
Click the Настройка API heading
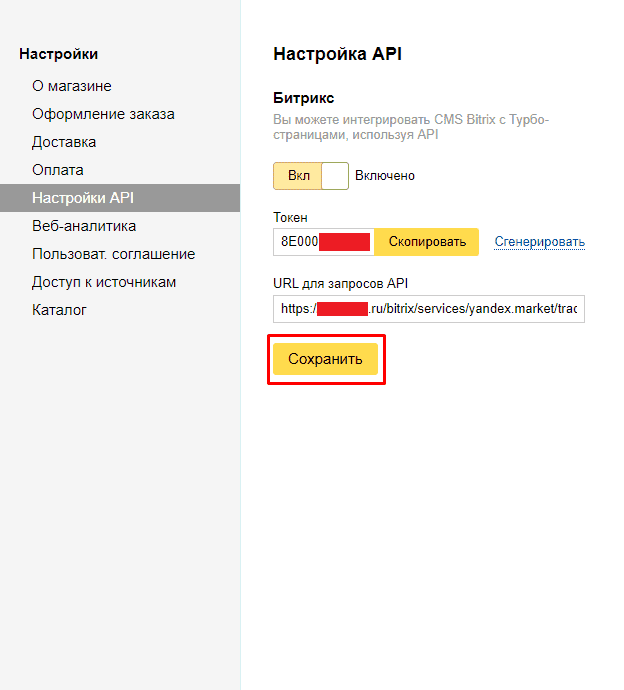[338, 54]
